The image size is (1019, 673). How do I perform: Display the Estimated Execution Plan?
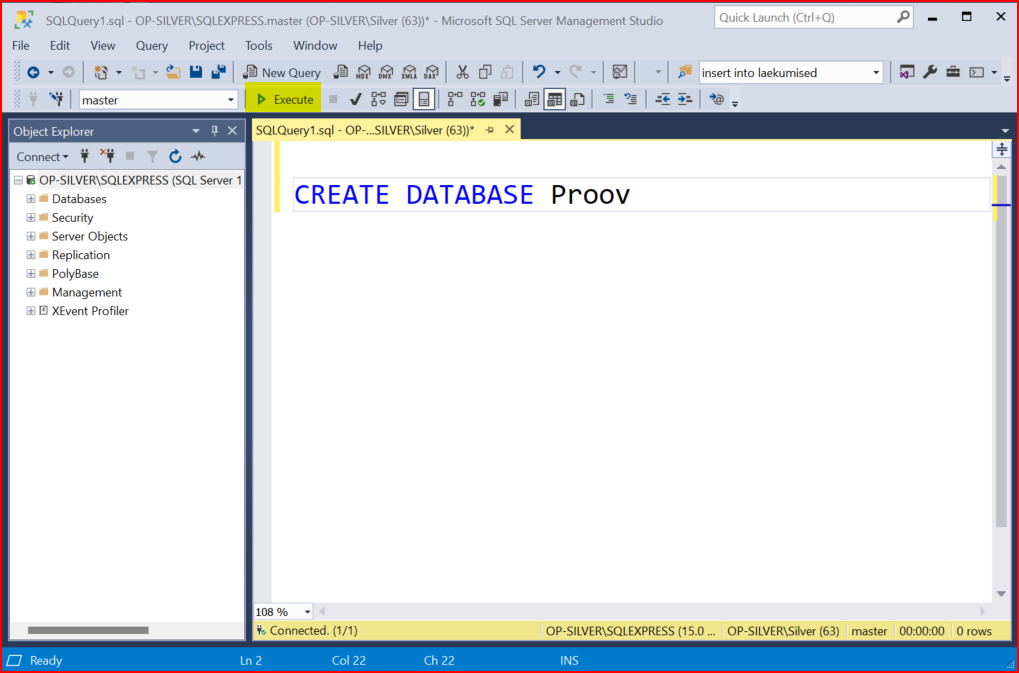click(378, 99)
